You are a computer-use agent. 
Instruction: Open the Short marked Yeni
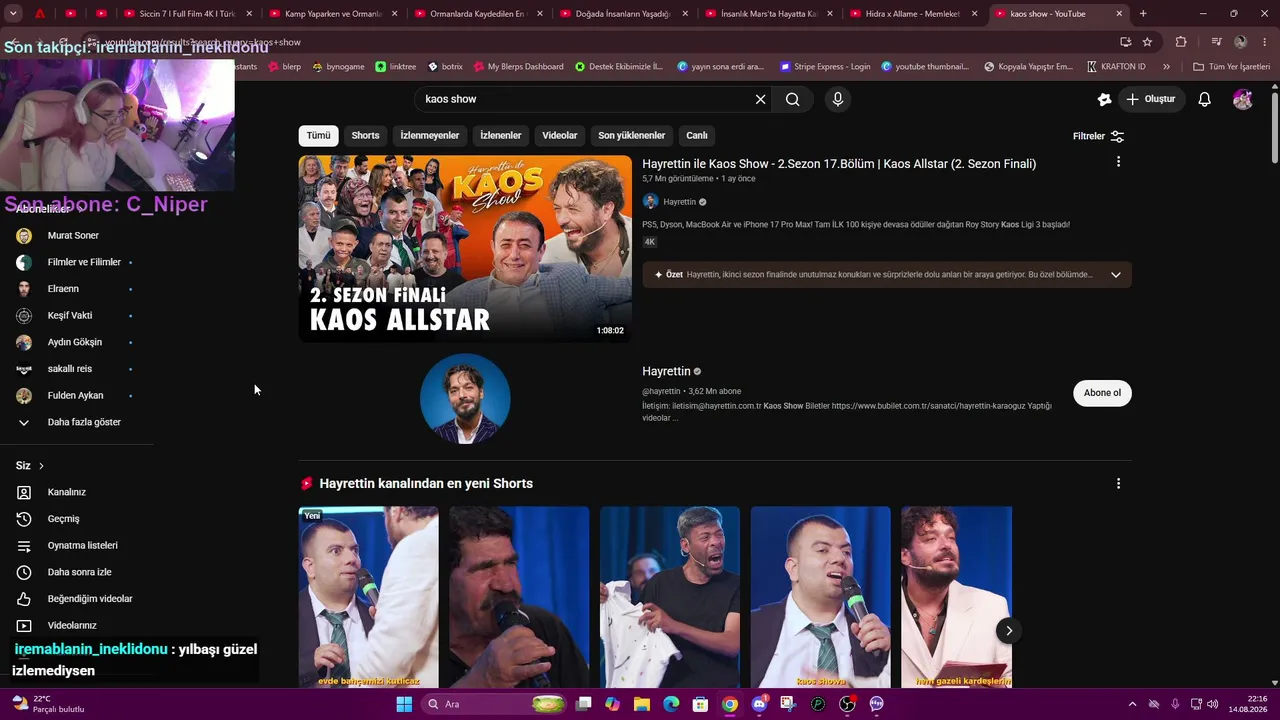tap(368, 597)
